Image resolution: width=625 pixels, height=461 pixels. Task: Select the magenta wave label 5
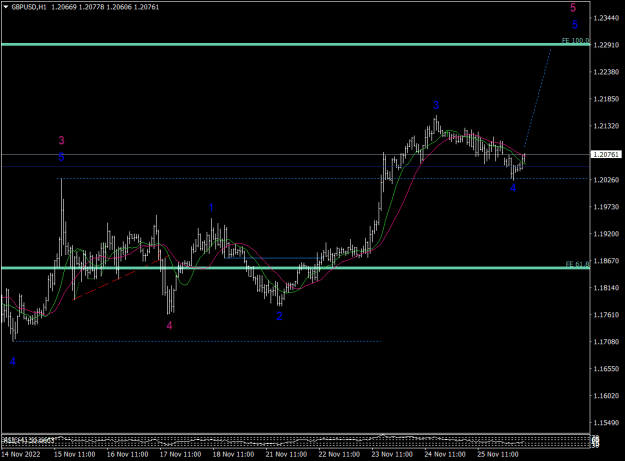point(573,8)
